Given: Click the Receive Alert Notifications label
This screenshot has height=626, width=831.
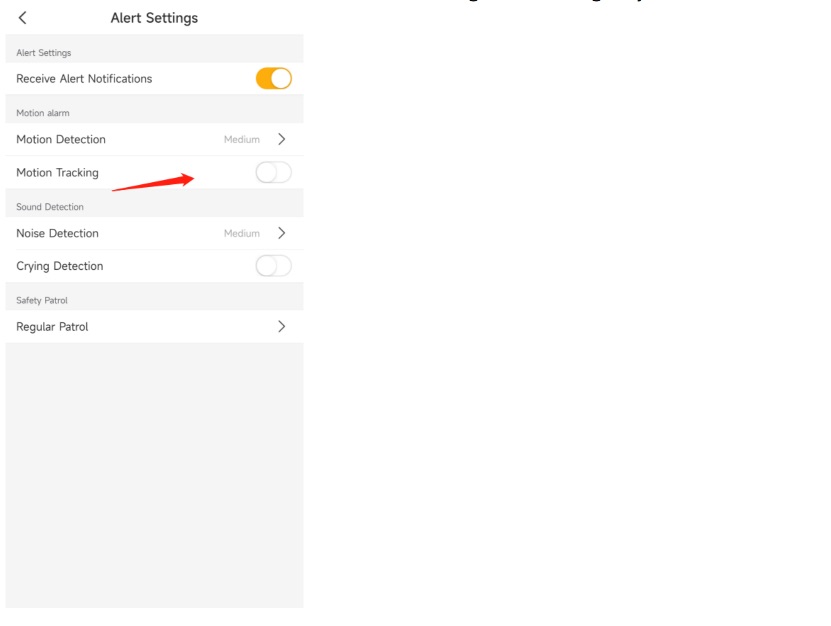Looking at the screenshot, I should click(84, 79).
